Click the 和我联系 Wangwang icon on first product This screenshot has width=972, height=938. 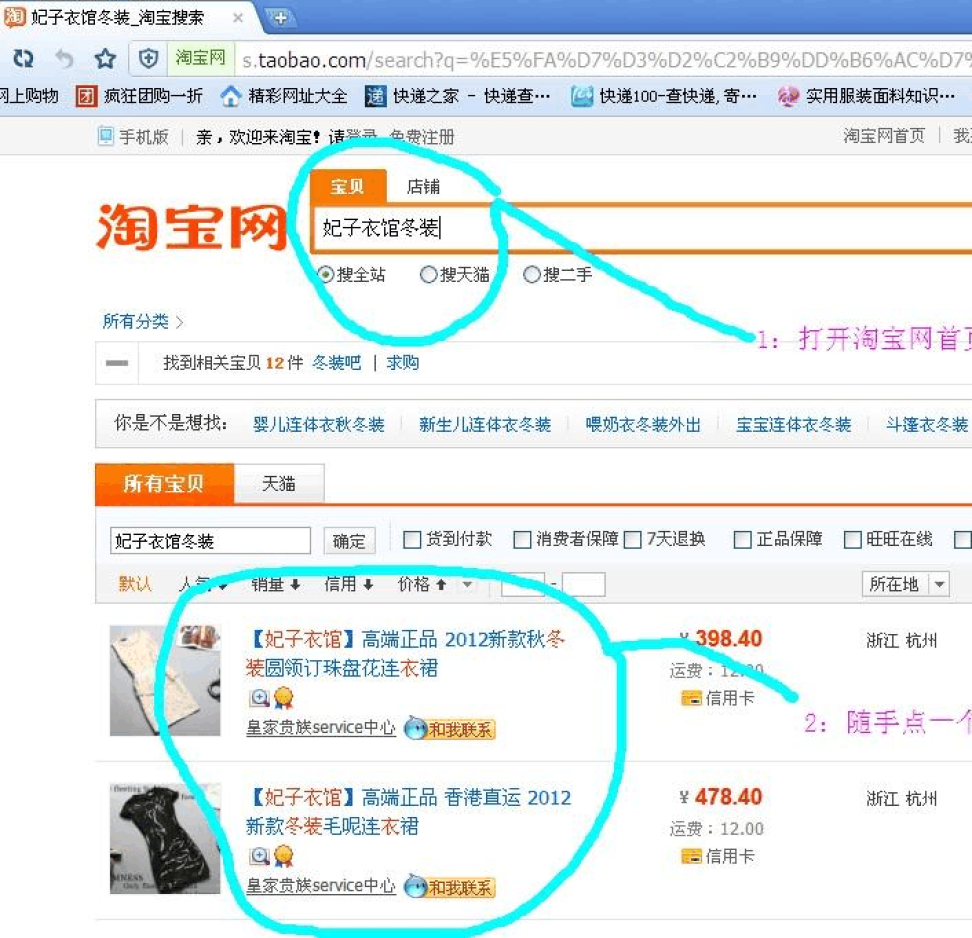[449, 729]
